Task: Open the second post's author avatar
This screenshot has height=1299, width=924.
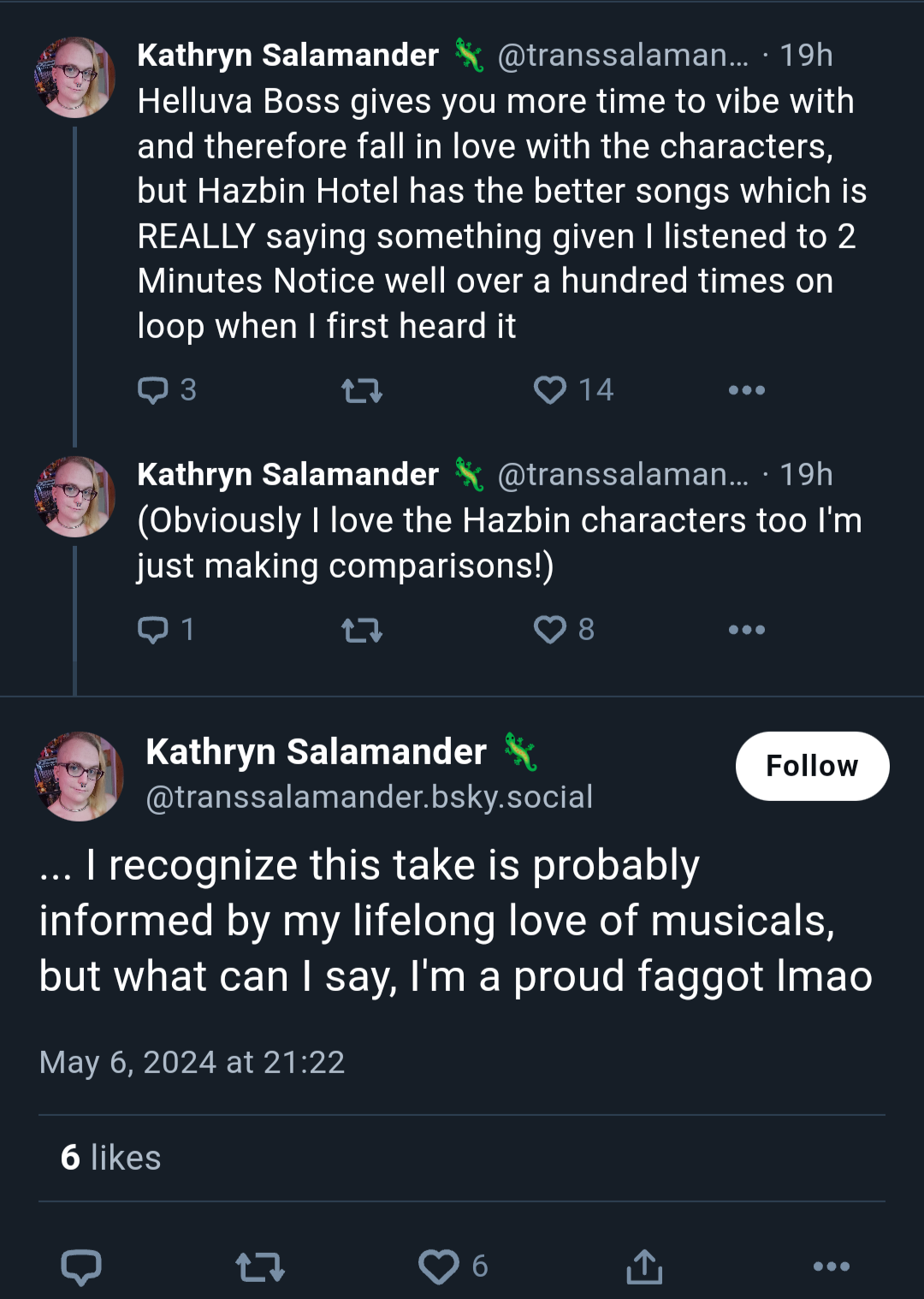Action: [74, 496]
